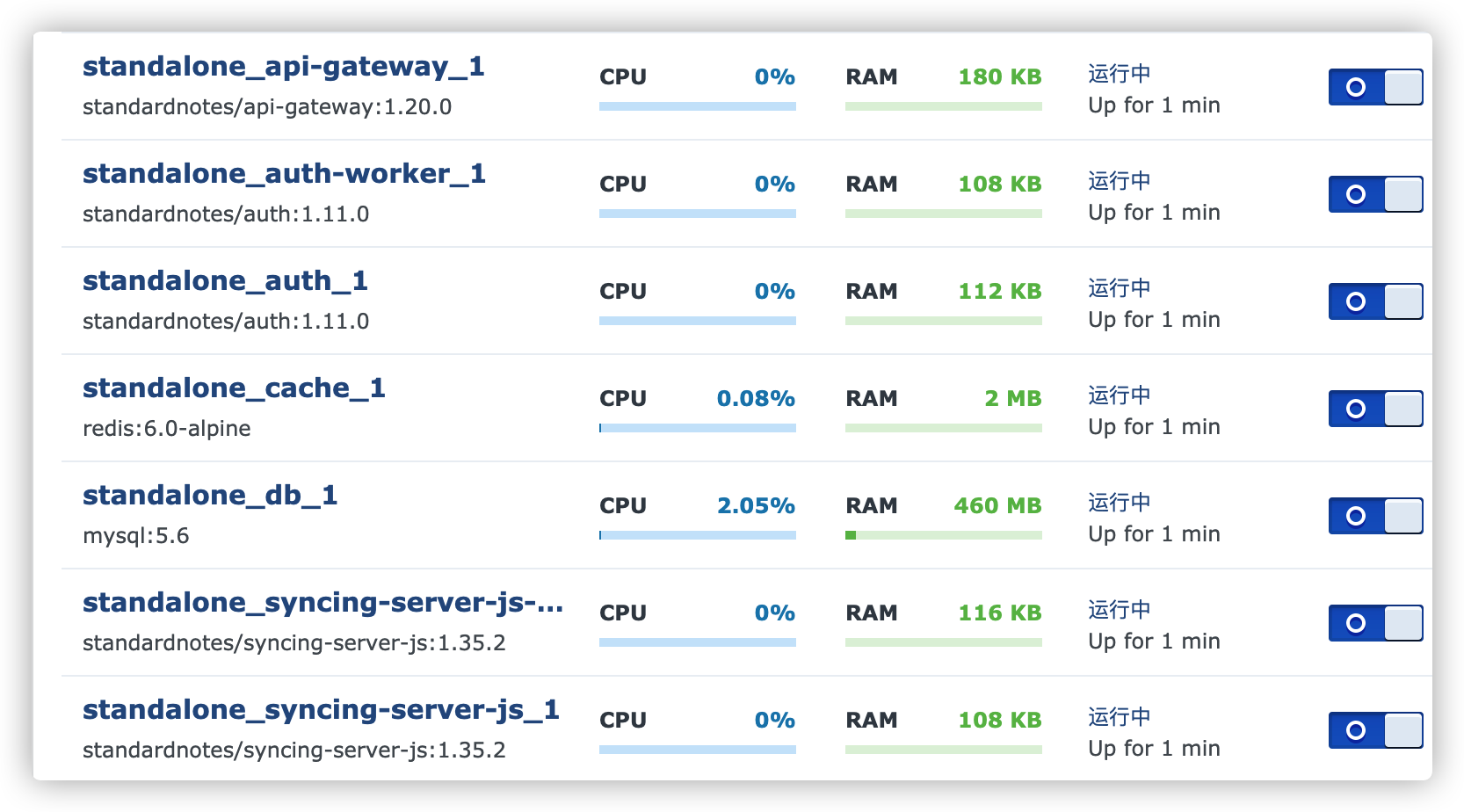1464x812 pixels.
Task: Select the image text redis:6.0-alpine
Action: point(167,429)
